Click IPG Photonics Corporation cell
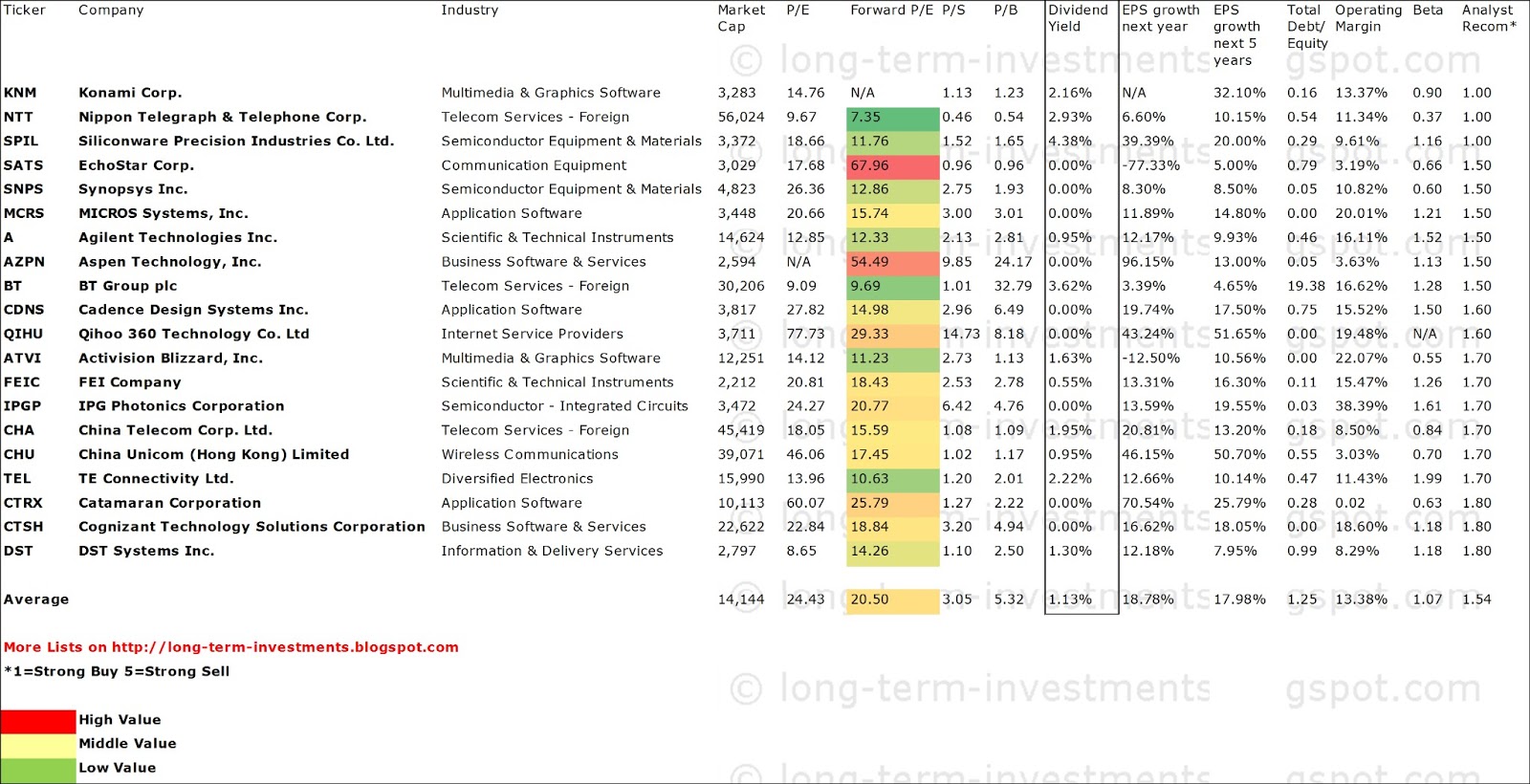 coord(182,406)
